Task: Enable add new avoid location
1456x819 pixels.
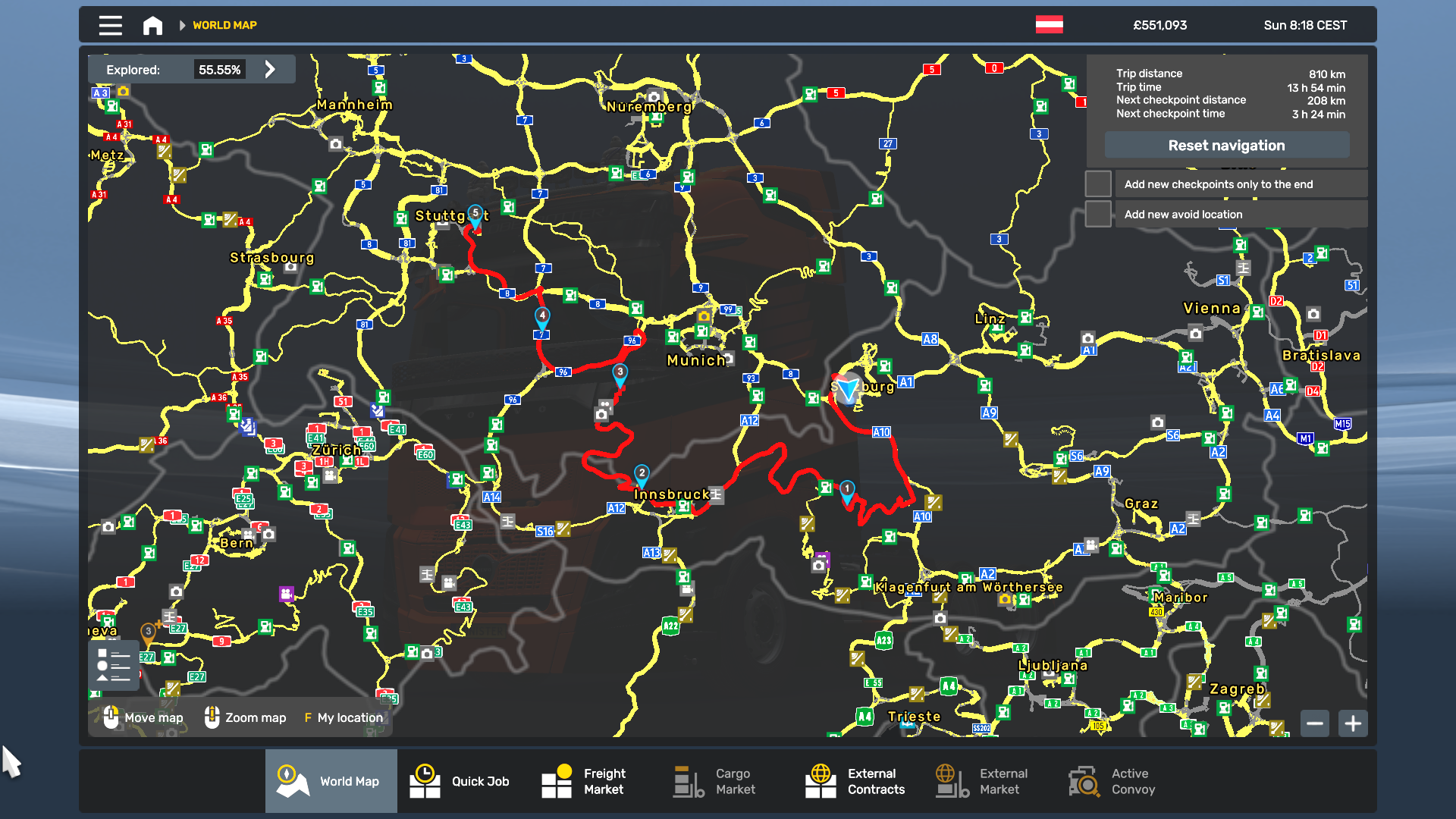Action: click(x=1098, y=215)
